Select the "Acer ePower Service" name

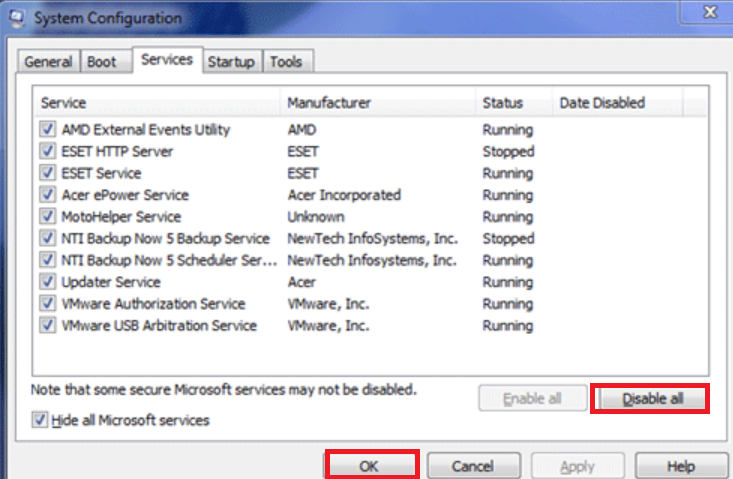click(x=125, y=195)
